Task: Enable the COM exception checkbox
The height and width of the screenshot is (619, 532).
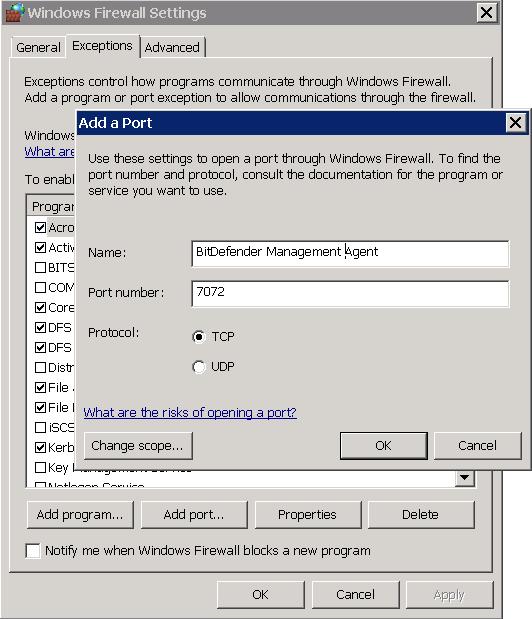Action: tap(40, 287)
